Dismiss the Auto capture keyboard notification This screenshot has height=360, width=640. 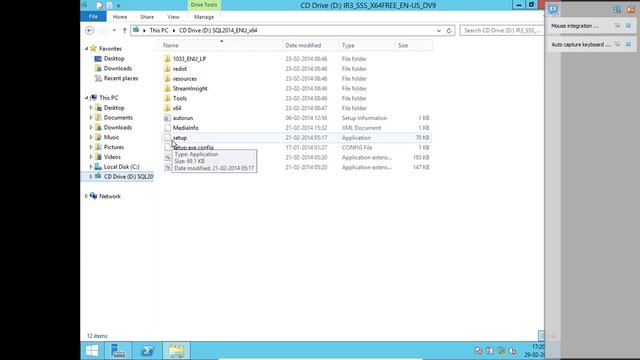tap(628, 44)
